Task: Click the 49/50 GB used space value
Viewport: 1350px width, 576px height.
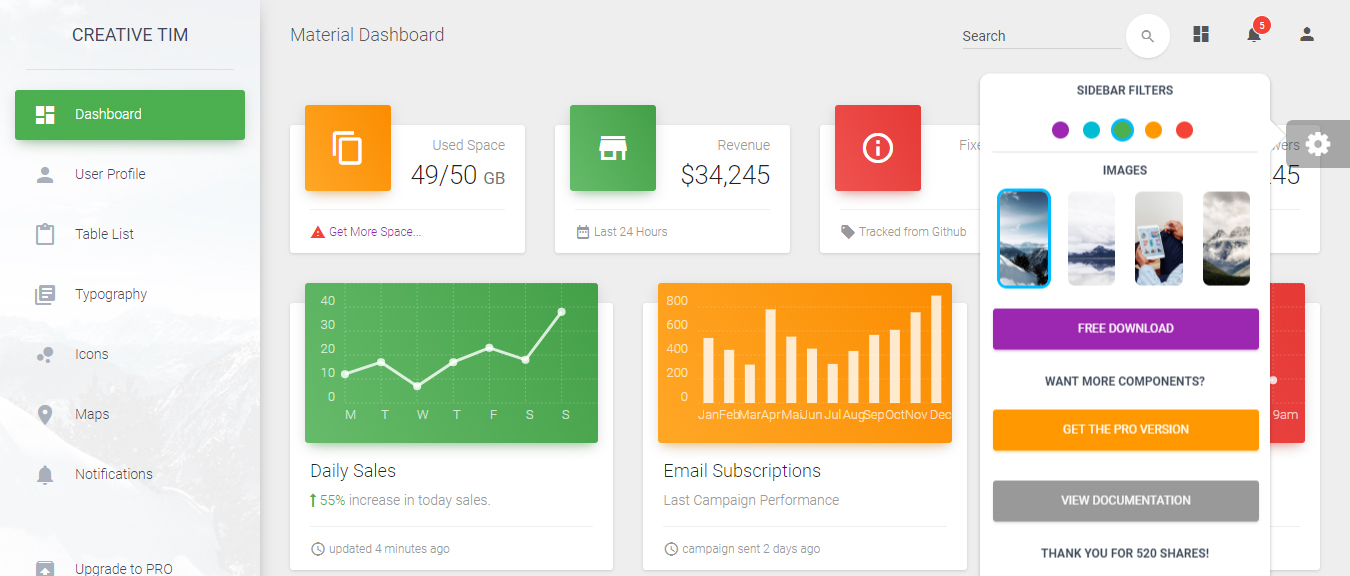Action: tap(458, 176)
